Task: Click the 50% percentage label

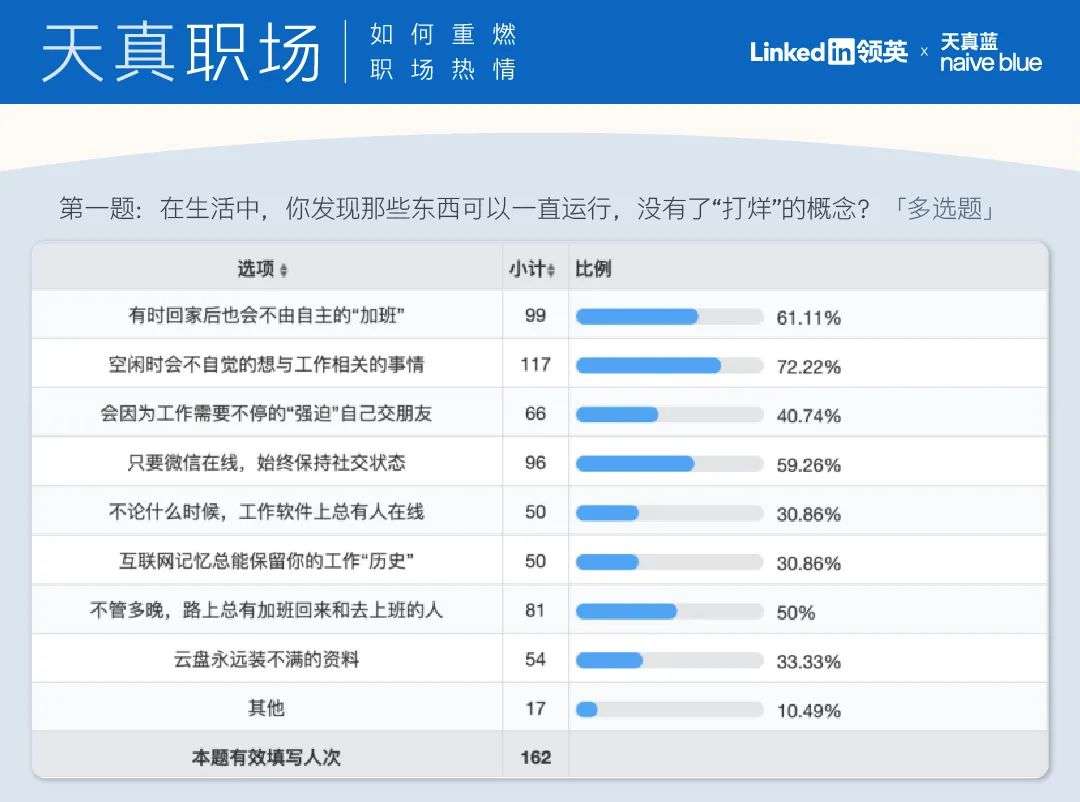Action: click(x=796, y=613)
